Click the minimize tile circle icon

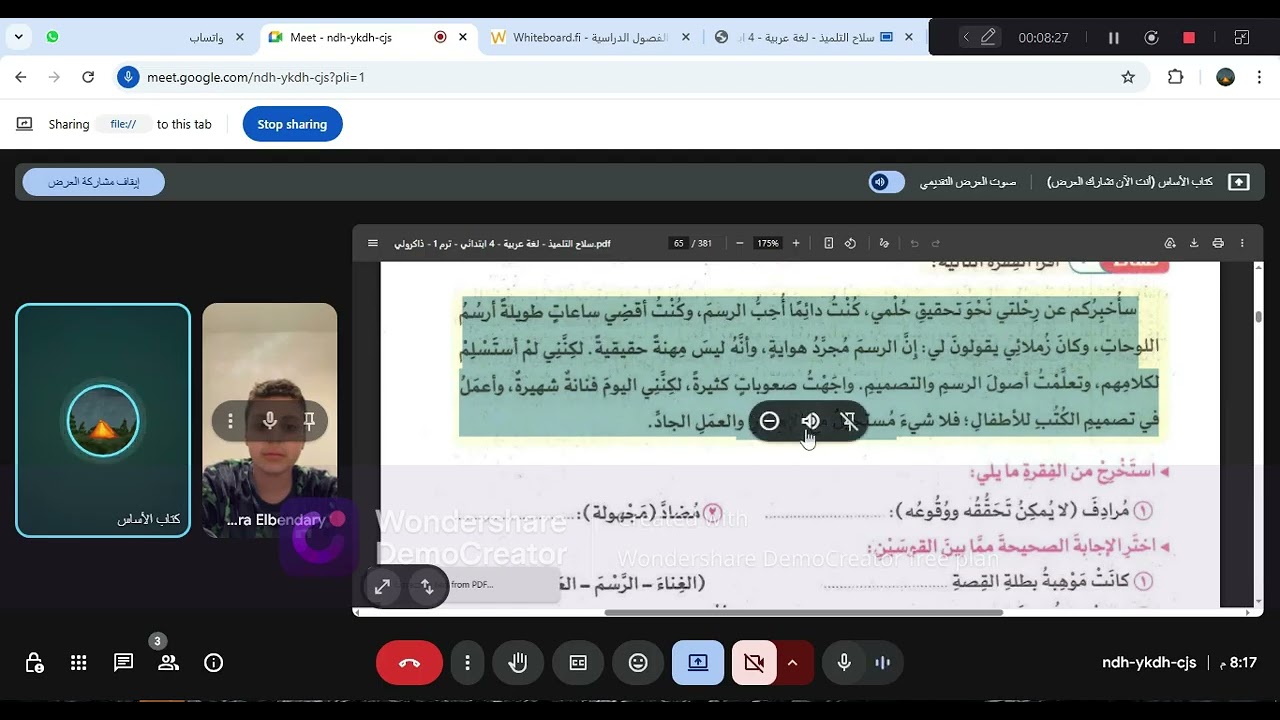(769, 421)
